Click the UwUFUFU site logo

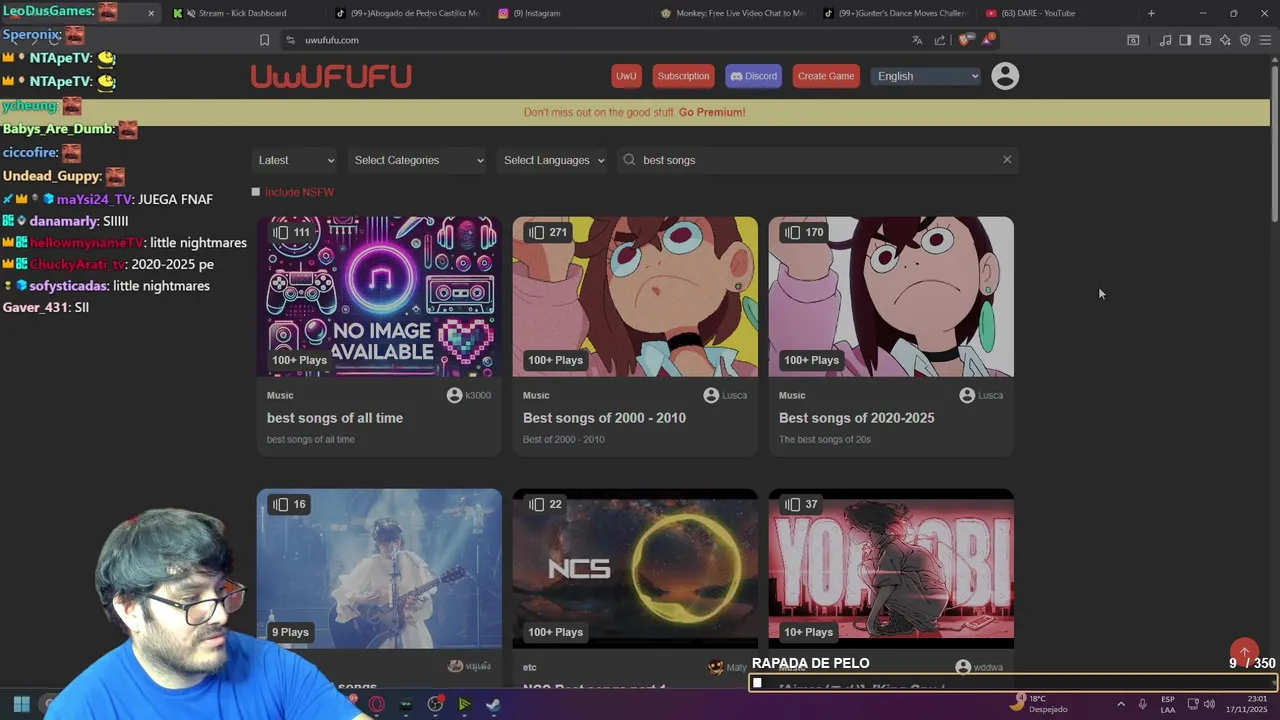click(x=331, y=76)
